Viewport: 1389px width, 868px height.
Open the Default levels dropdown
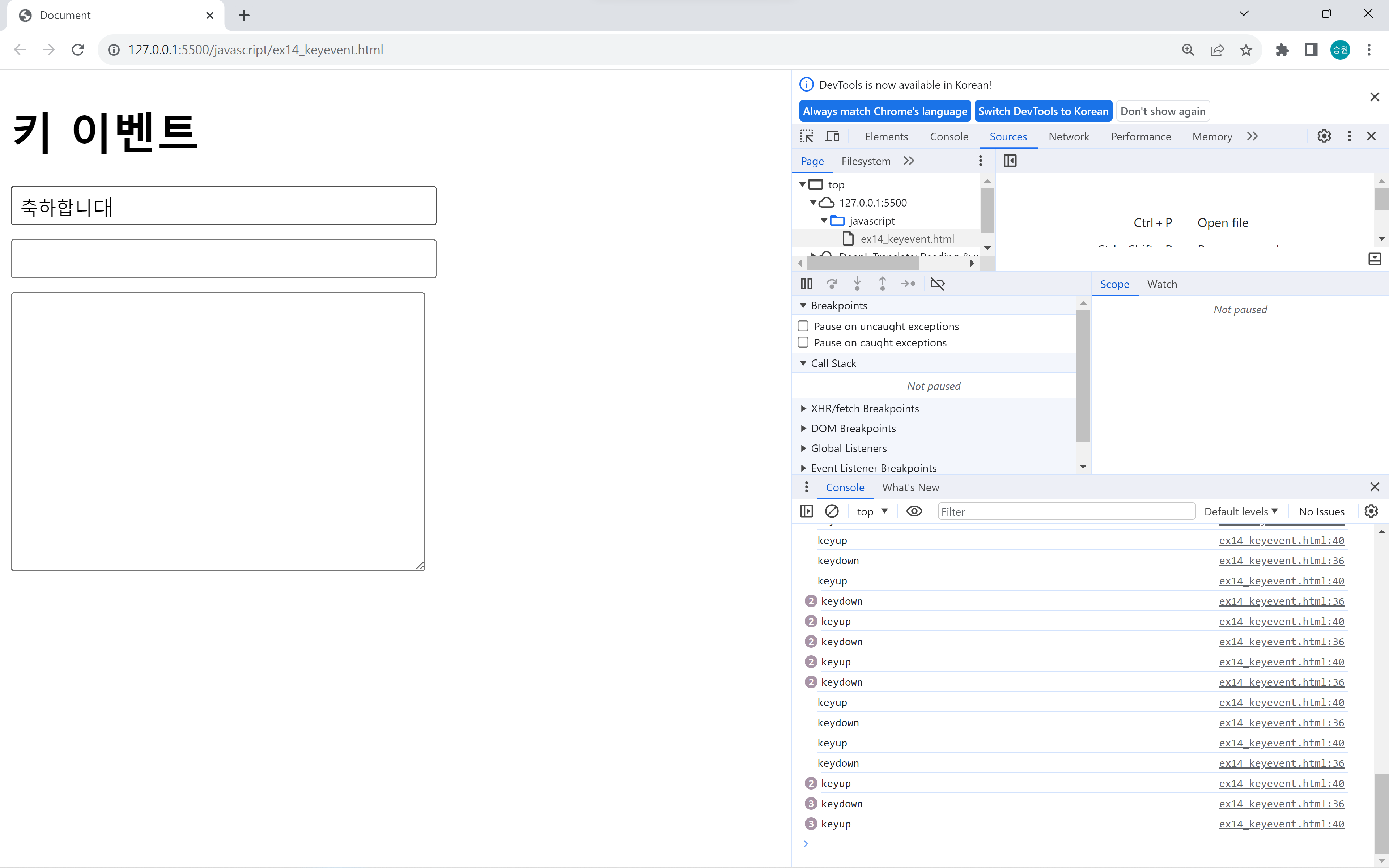point(1240,511)
